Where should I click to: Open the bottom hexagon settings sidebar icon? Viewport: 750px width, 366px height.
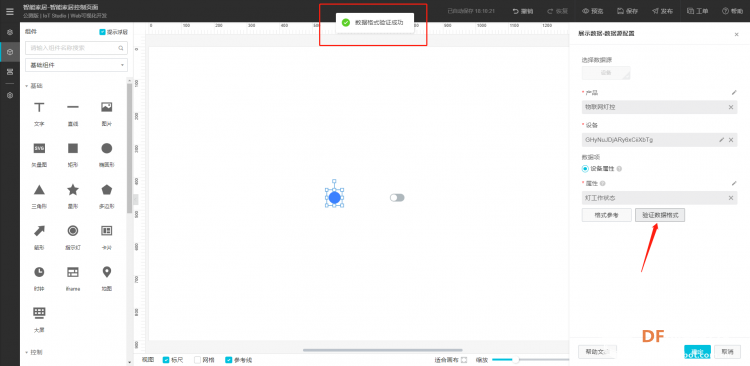click(x=10, y=95)
